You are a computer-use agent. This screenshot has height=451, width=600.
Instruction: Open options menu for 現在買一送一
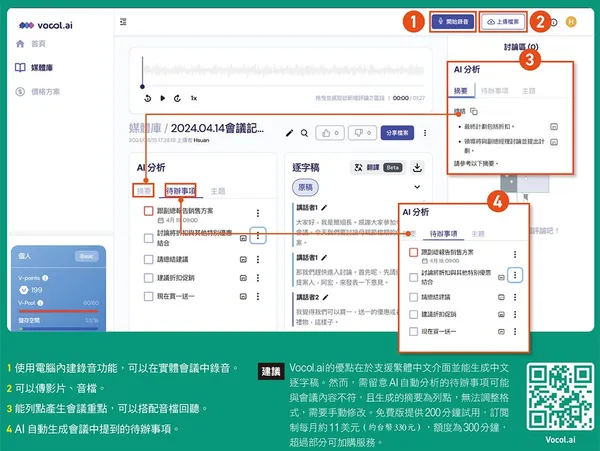tap(258, 296)
